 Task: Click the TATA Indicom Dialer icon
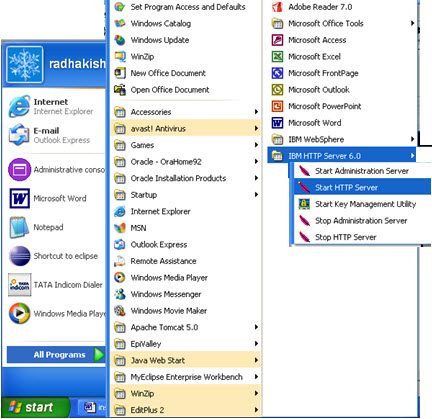20,285
